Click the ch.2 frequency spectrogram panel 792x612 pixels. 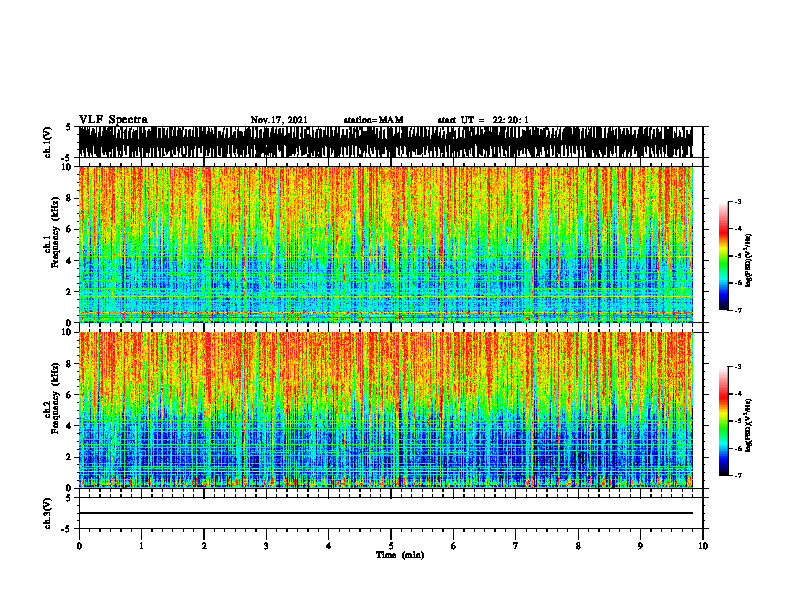(x=386, y=410)
